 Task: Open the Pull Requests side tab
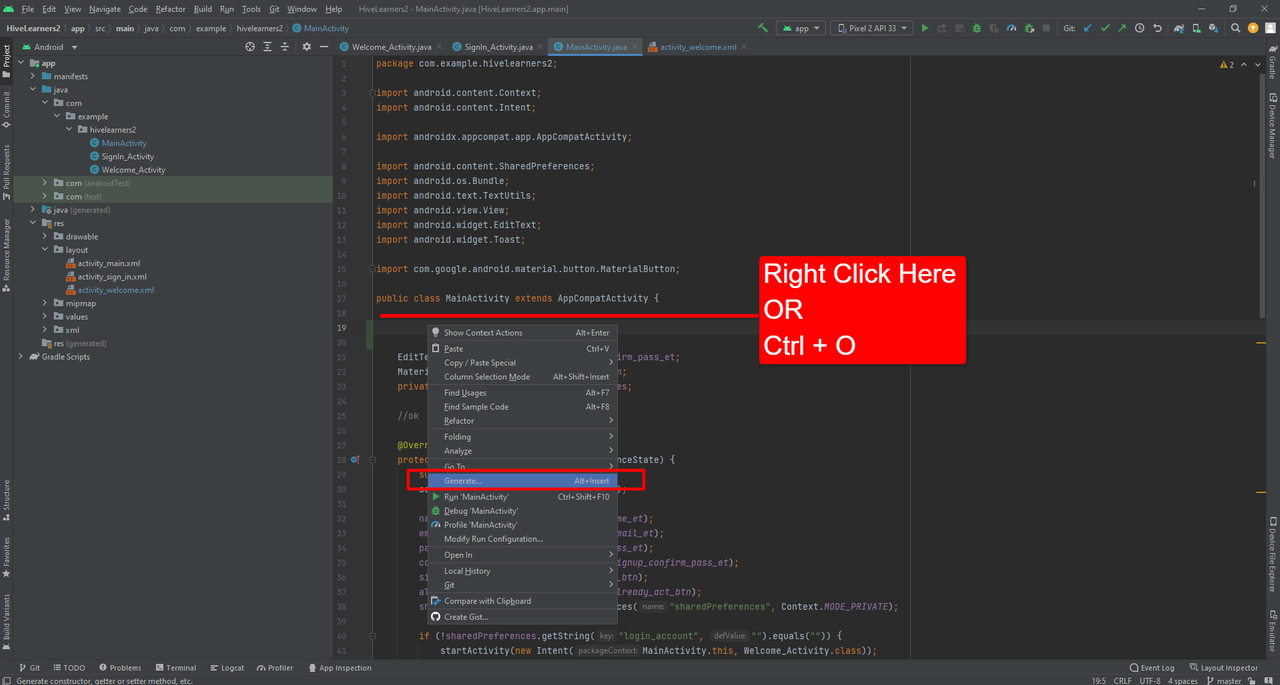click(6, 172)
